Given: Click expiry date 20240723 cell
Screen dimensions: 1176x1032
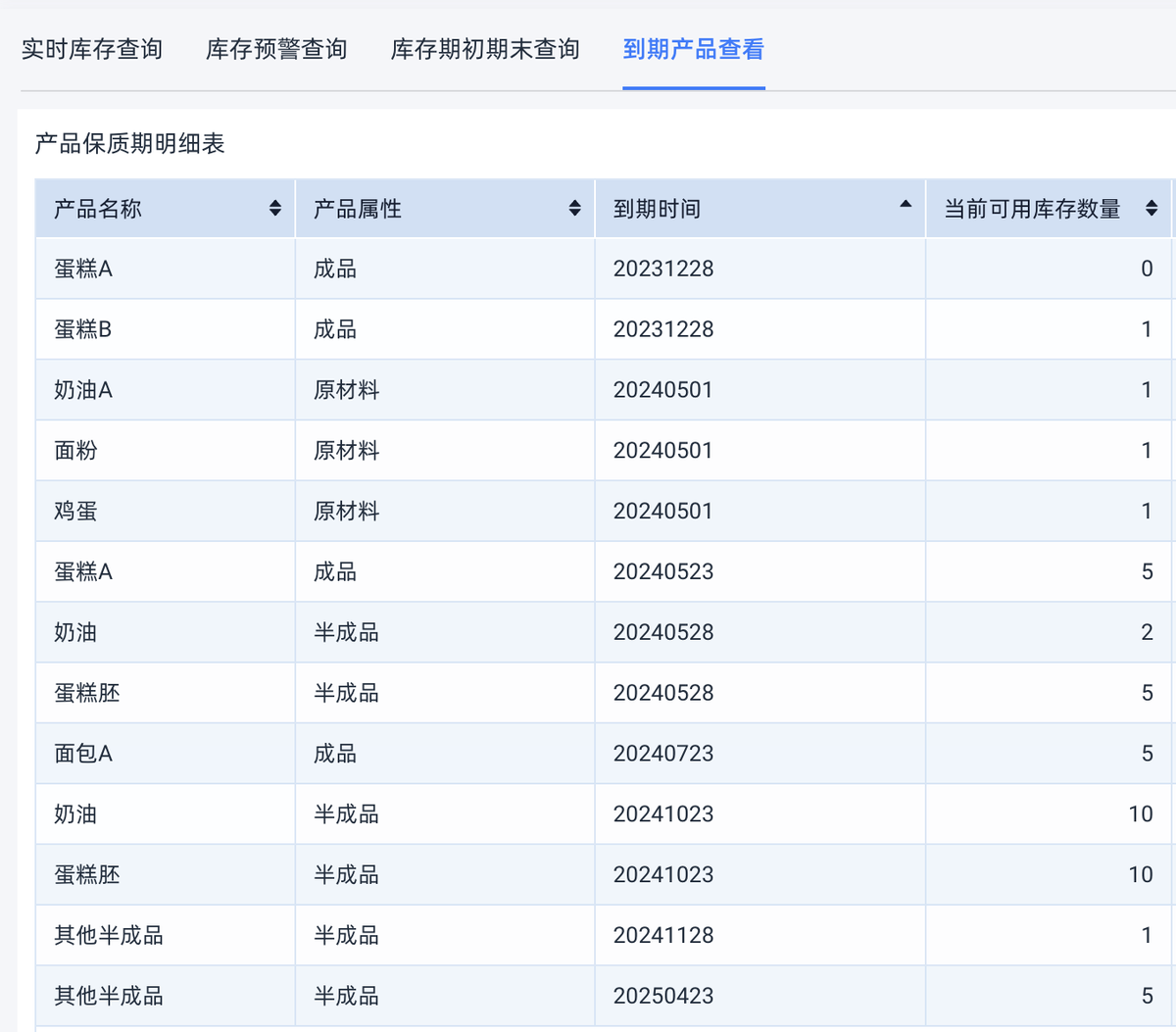Looking at the screenshot, I should (663, 754).
